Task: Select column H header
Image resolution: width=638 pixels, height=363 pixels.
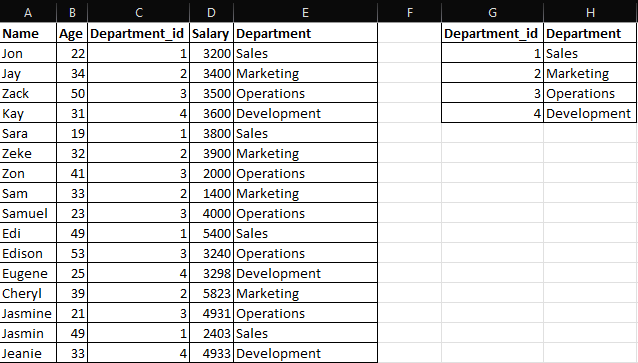Action: pyautogui.click(x=590, y=12)
